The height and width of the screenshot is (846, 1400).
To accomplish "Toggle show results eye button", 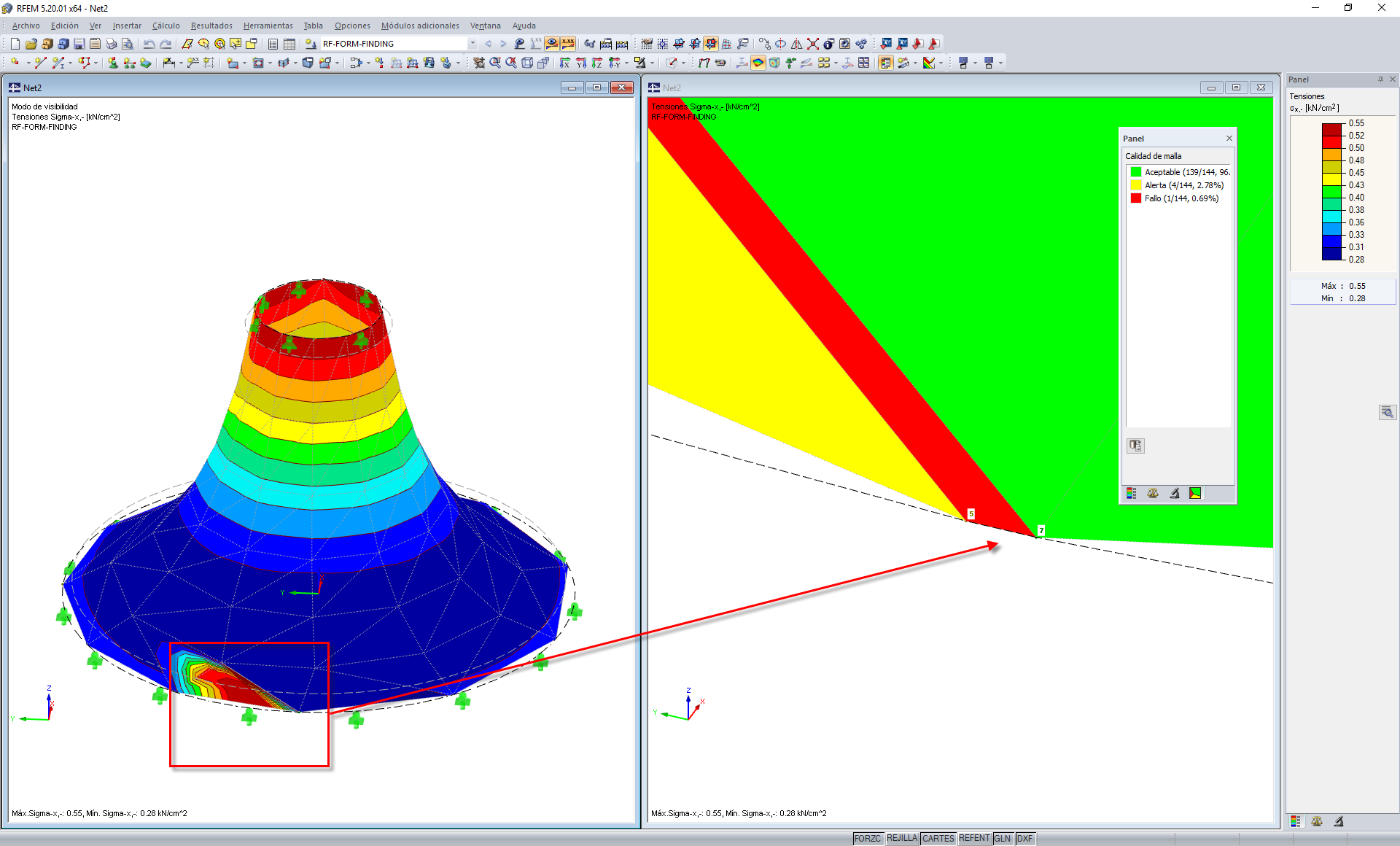I will (552, 44).
